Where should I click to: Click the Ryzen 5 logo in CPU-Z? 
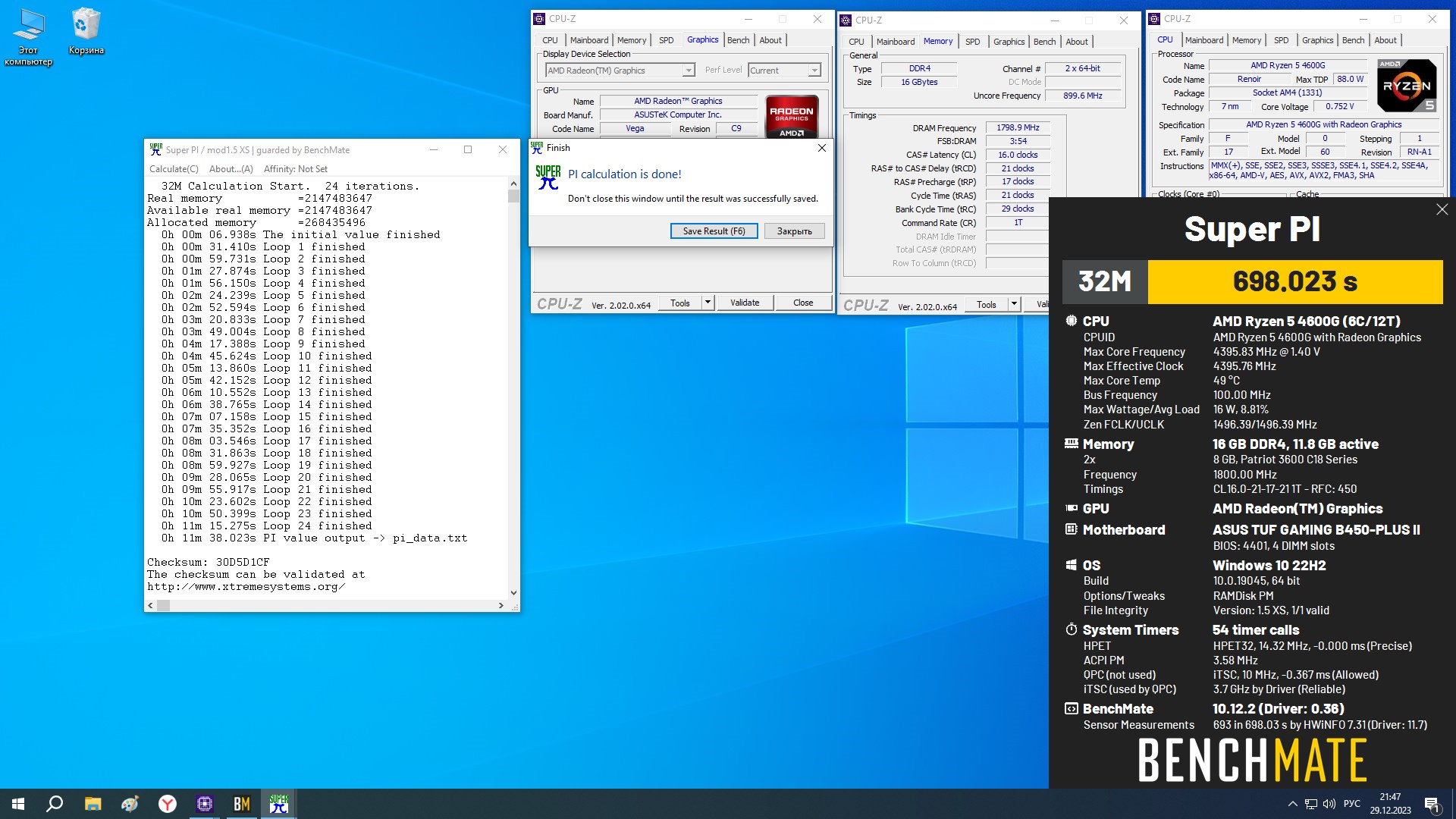tap(1407, 86)
